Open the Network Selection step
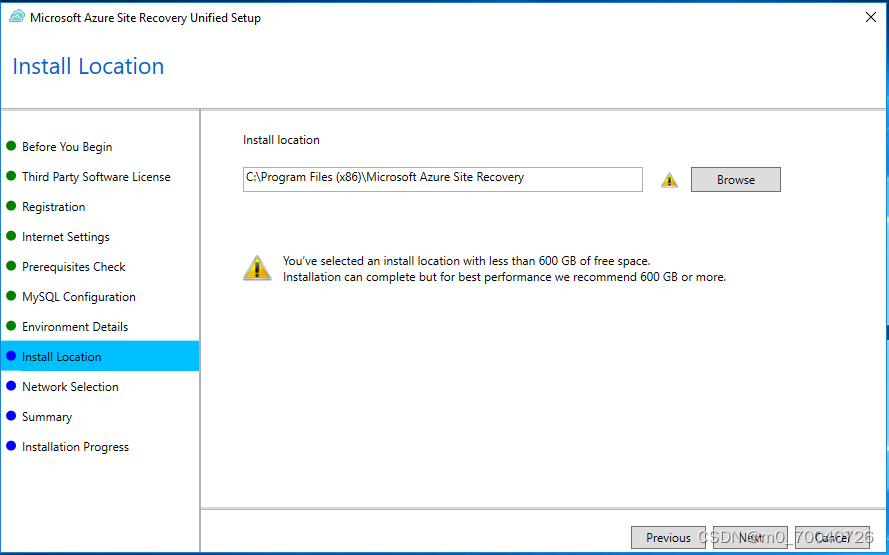889x555 pixels. (70, 387)
